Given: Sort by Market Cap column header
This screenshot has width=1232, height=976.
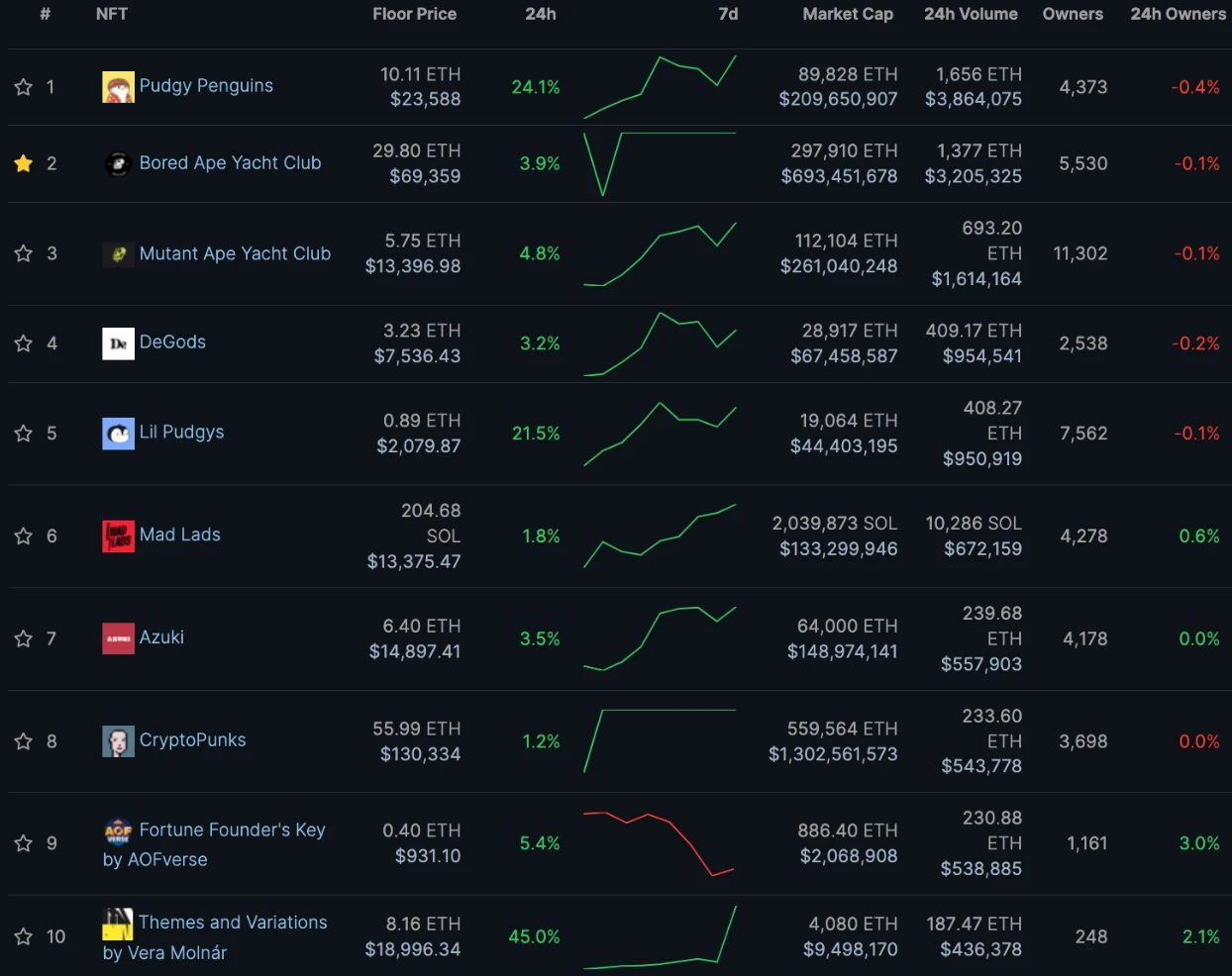Looking at the screenshot, I should pyautogui.click(x=848, y=14).
